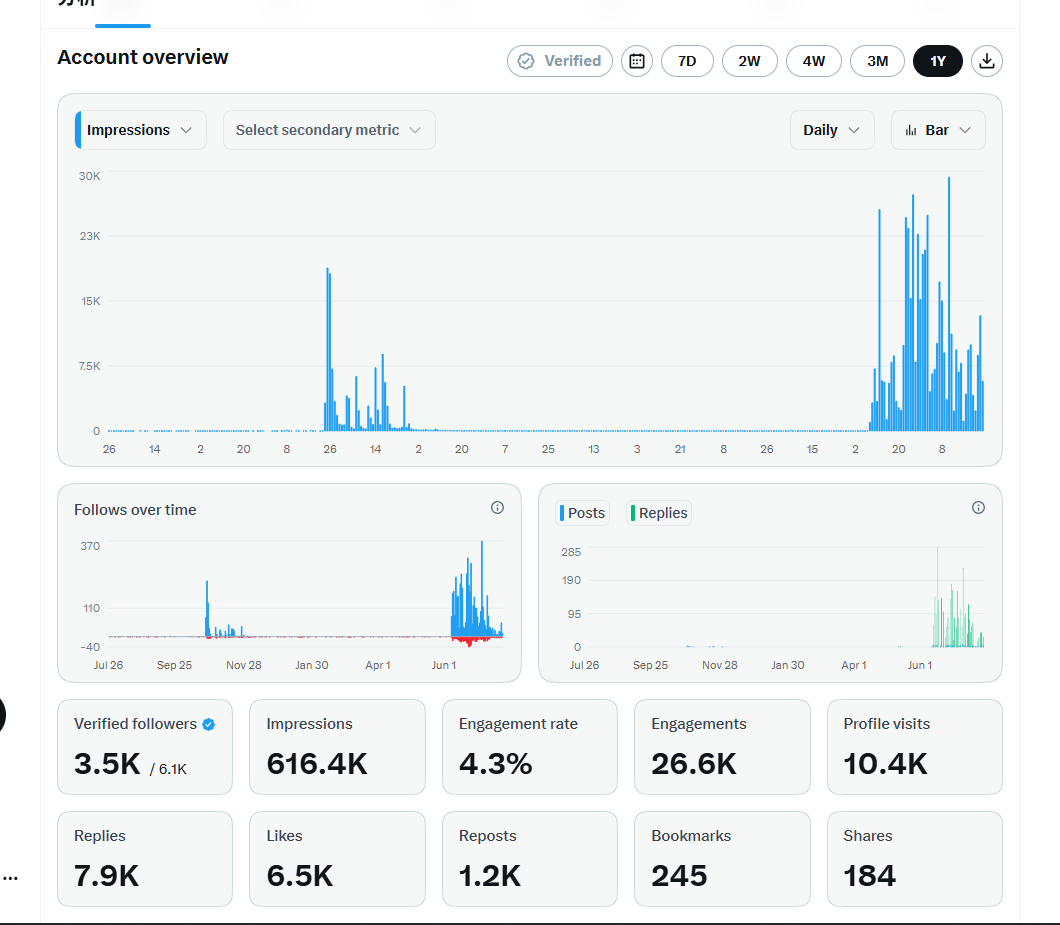Click the Profile visits 10.4K card

915,747
